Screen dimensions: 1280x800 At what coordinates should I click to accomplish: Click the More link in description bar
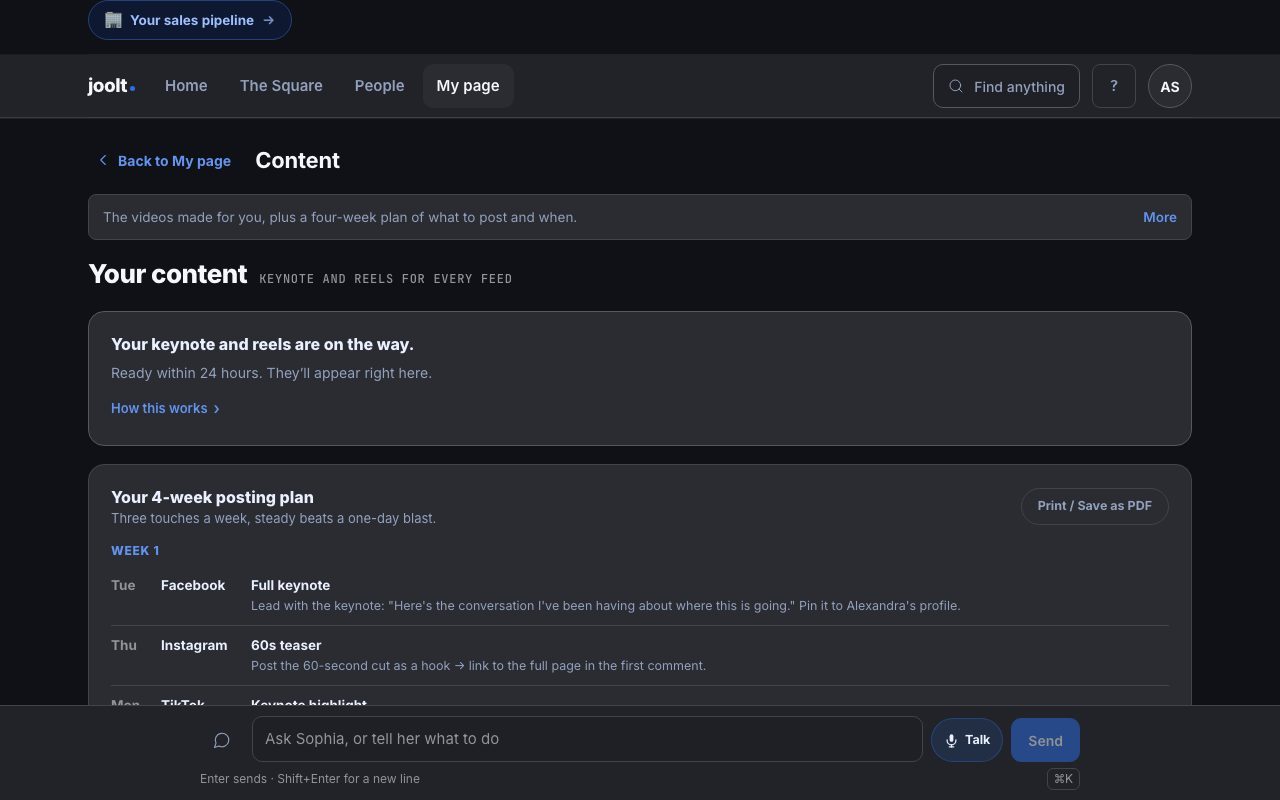(1160, 217)
